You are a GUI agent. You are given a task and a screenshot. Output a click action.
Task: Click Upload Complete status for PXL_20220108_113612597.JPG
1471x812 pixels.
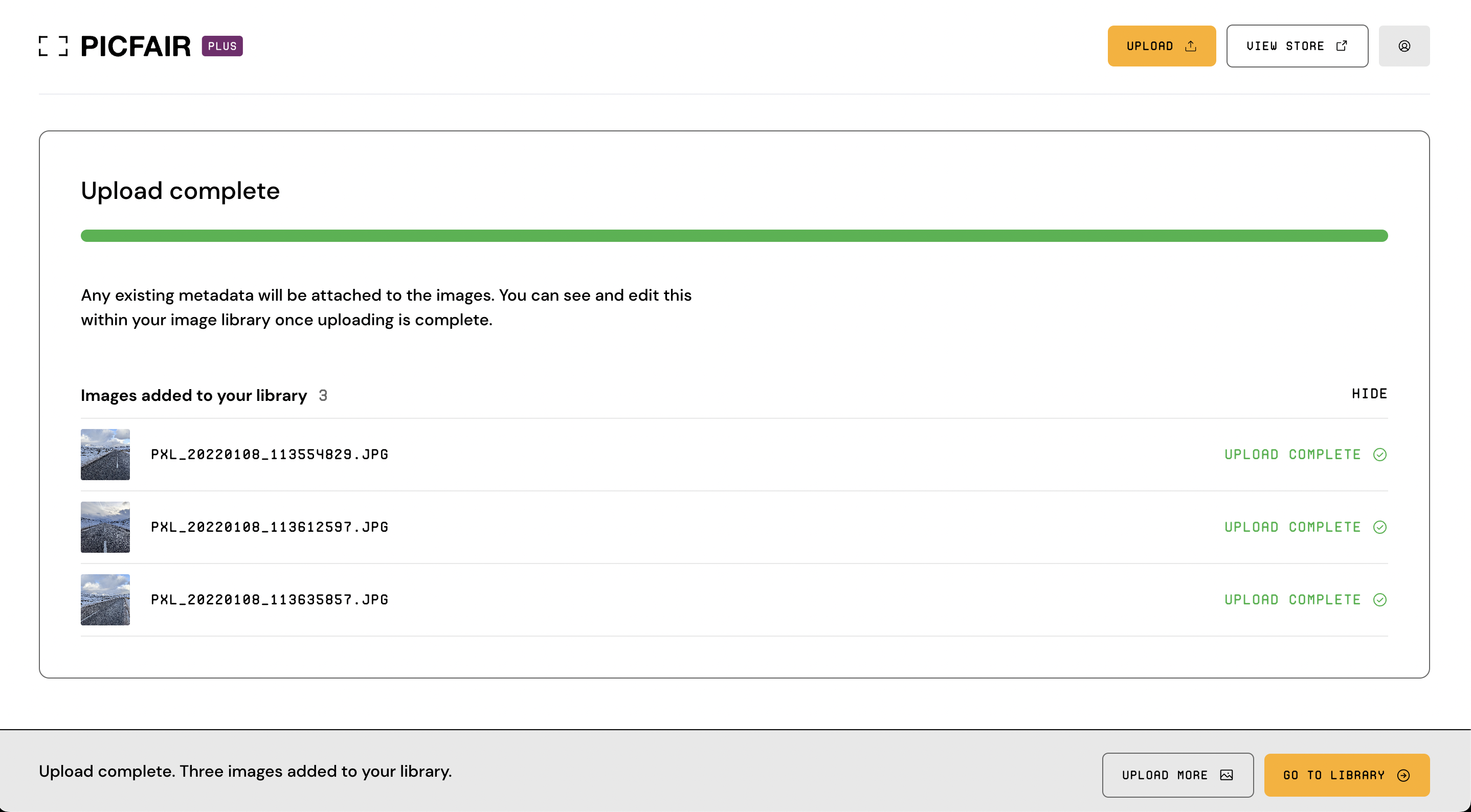pos(1293,527)
